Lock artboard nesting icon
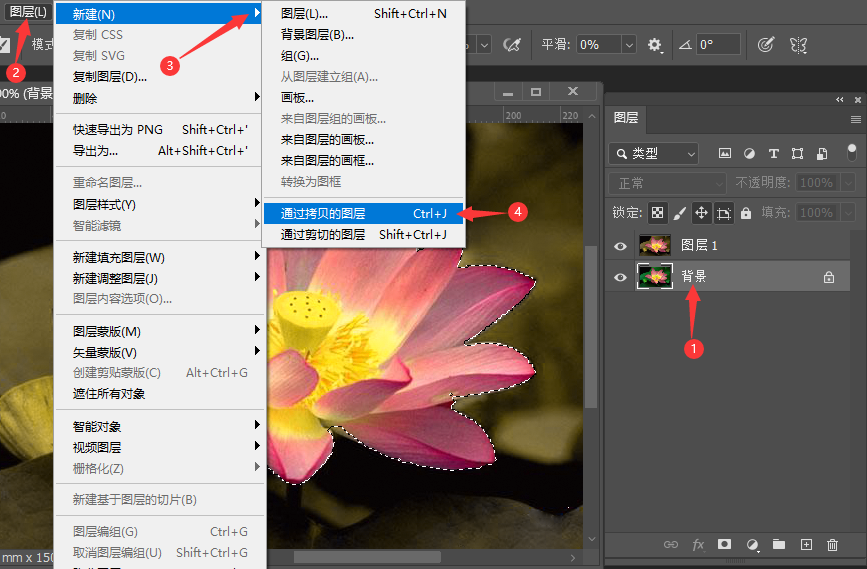This screenshot has width=867, height=569. click(x=724, y=213)
